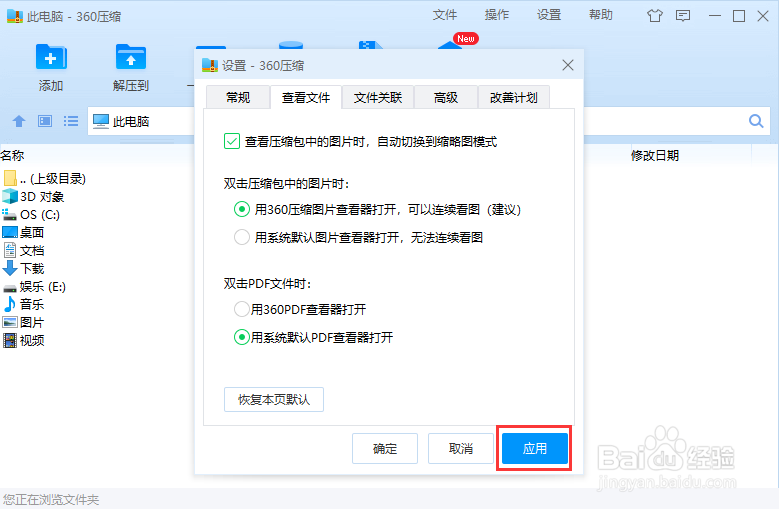The width and height of the screenshot is (779, 509).
Task: Sort by the 修改日期 column header
Action: 655,155
